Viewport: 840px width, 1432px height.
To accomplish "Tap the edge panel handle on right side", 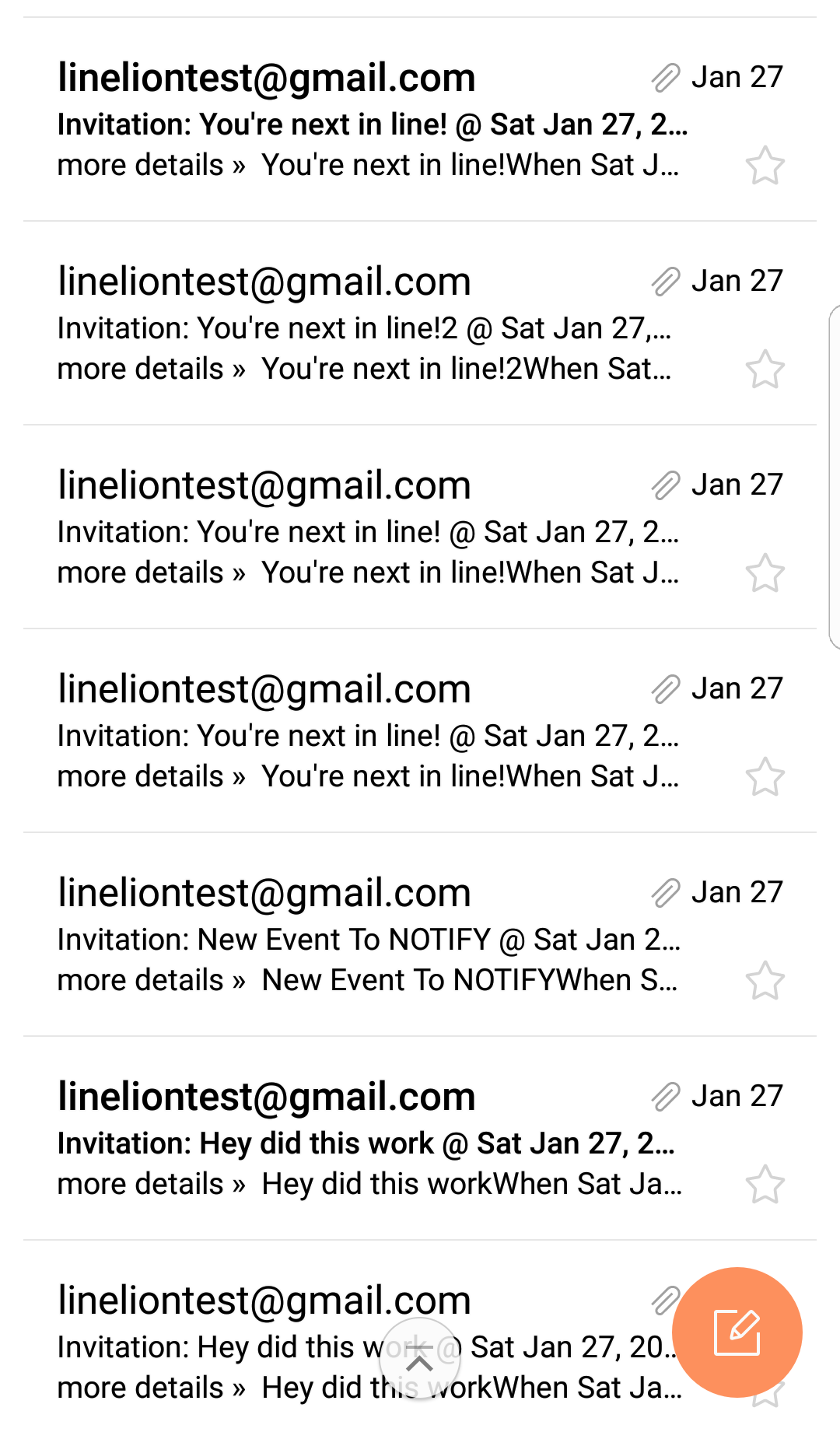I will click(834, 477).
